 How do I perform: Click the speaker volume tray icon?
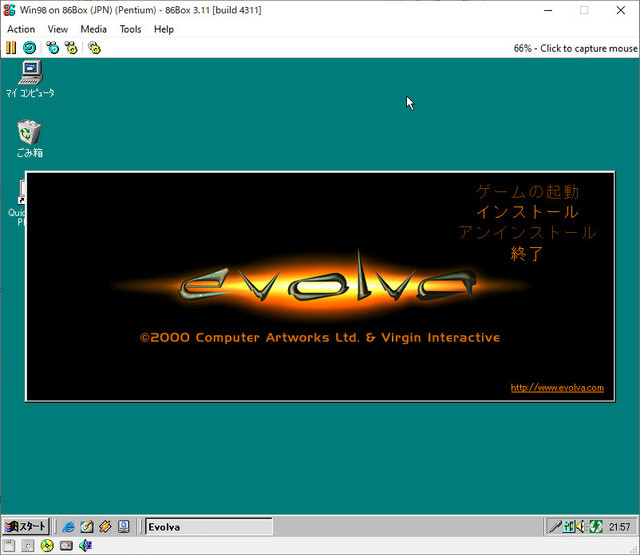[x=580, y=527]
